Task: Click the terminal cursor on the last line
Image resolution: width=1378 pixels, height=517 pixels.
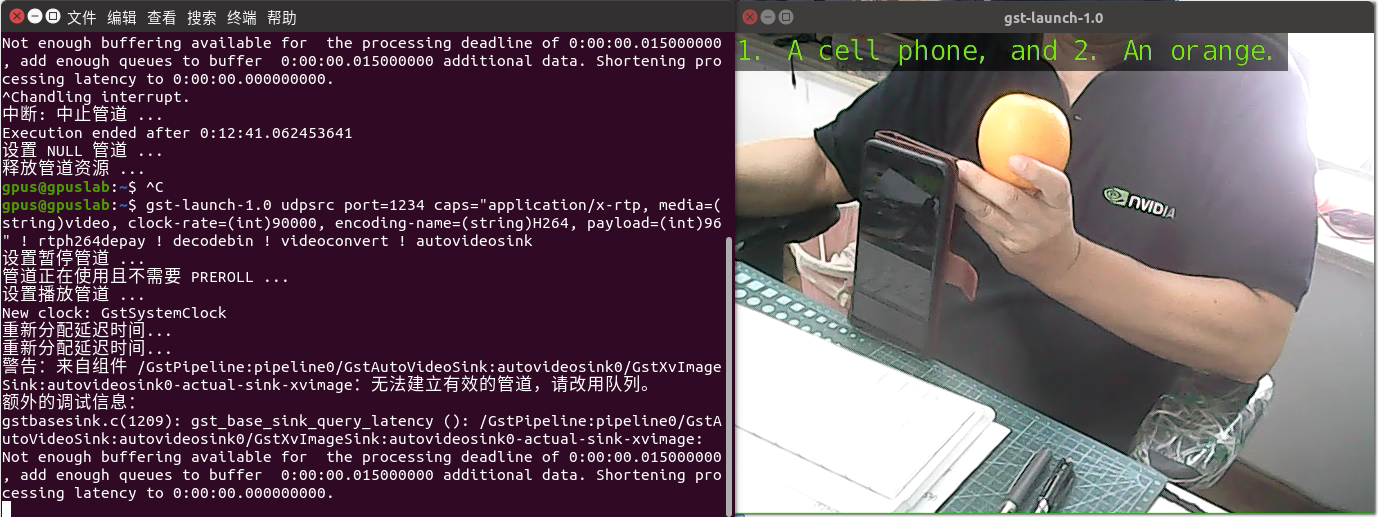Action: point(7,510)
